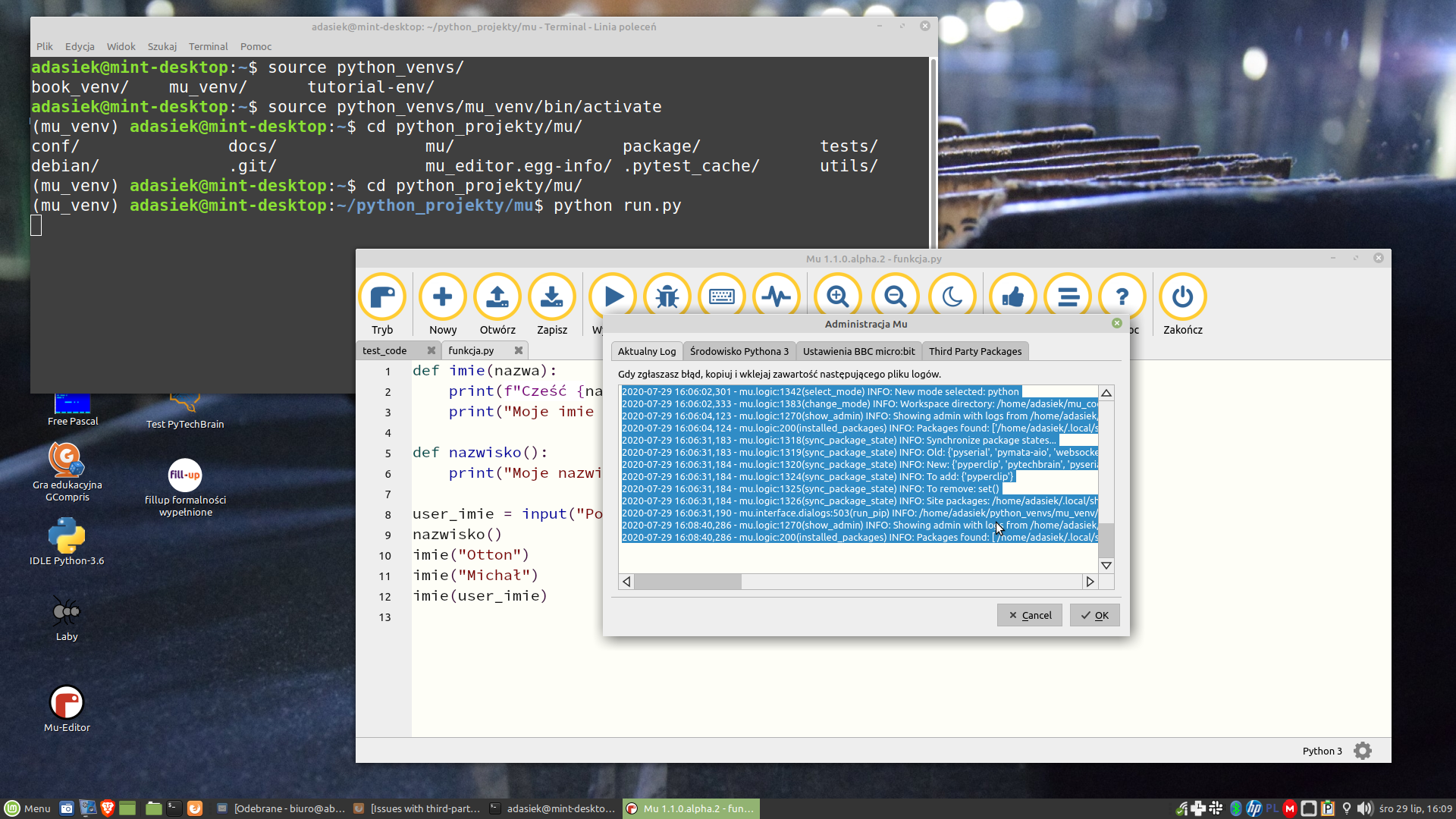Click the Tryb mode button
The height and width of the screenshot is (819, 1456).
click(x=382, y=297)
